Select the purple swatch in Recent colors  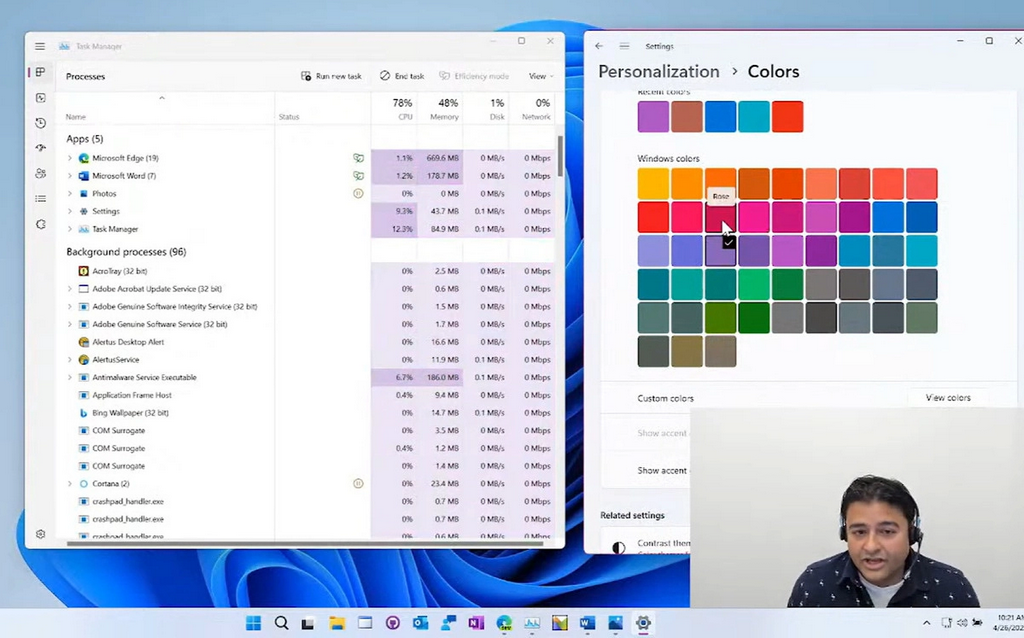pos(653,117)
